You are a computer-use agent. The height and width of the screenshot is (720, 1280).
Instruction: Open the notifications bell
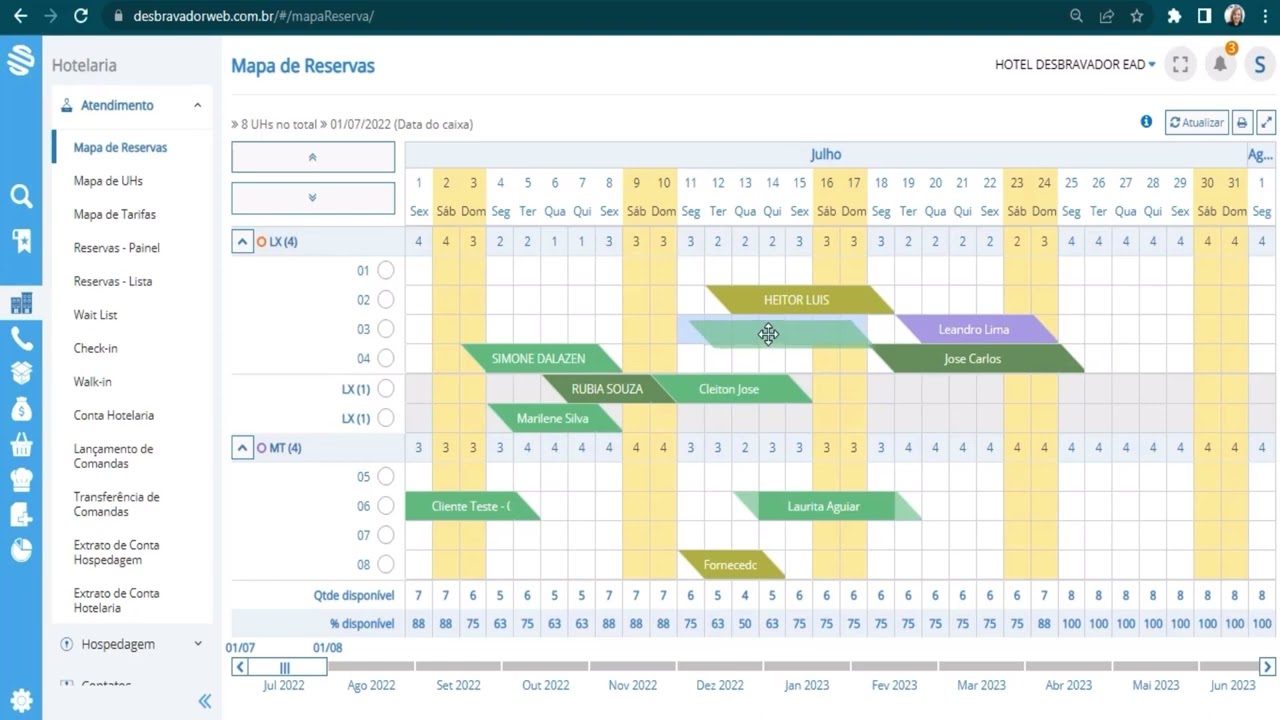point(1220,64)
